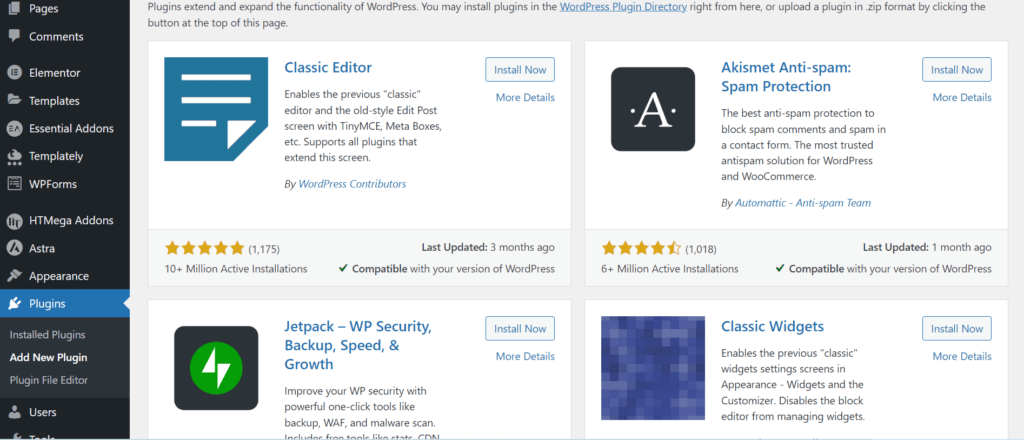Viewport: 1024px width, 440px height.
Task: Click the Astra logo icon
Action: [14, 248]
